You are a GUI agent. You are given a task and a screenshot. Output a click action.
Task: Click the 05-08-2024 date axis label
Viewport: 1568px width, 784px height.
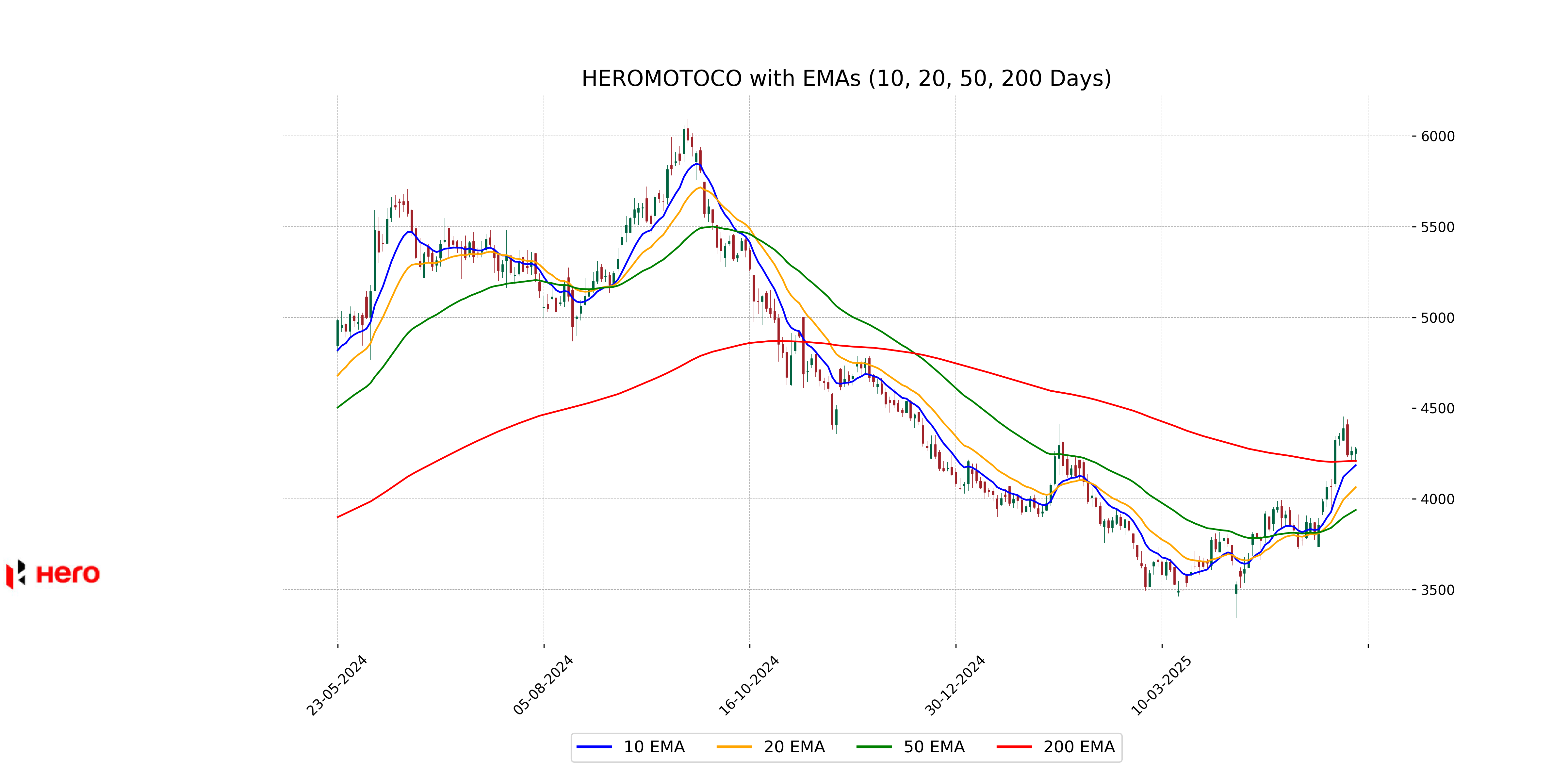pos(543,685)
